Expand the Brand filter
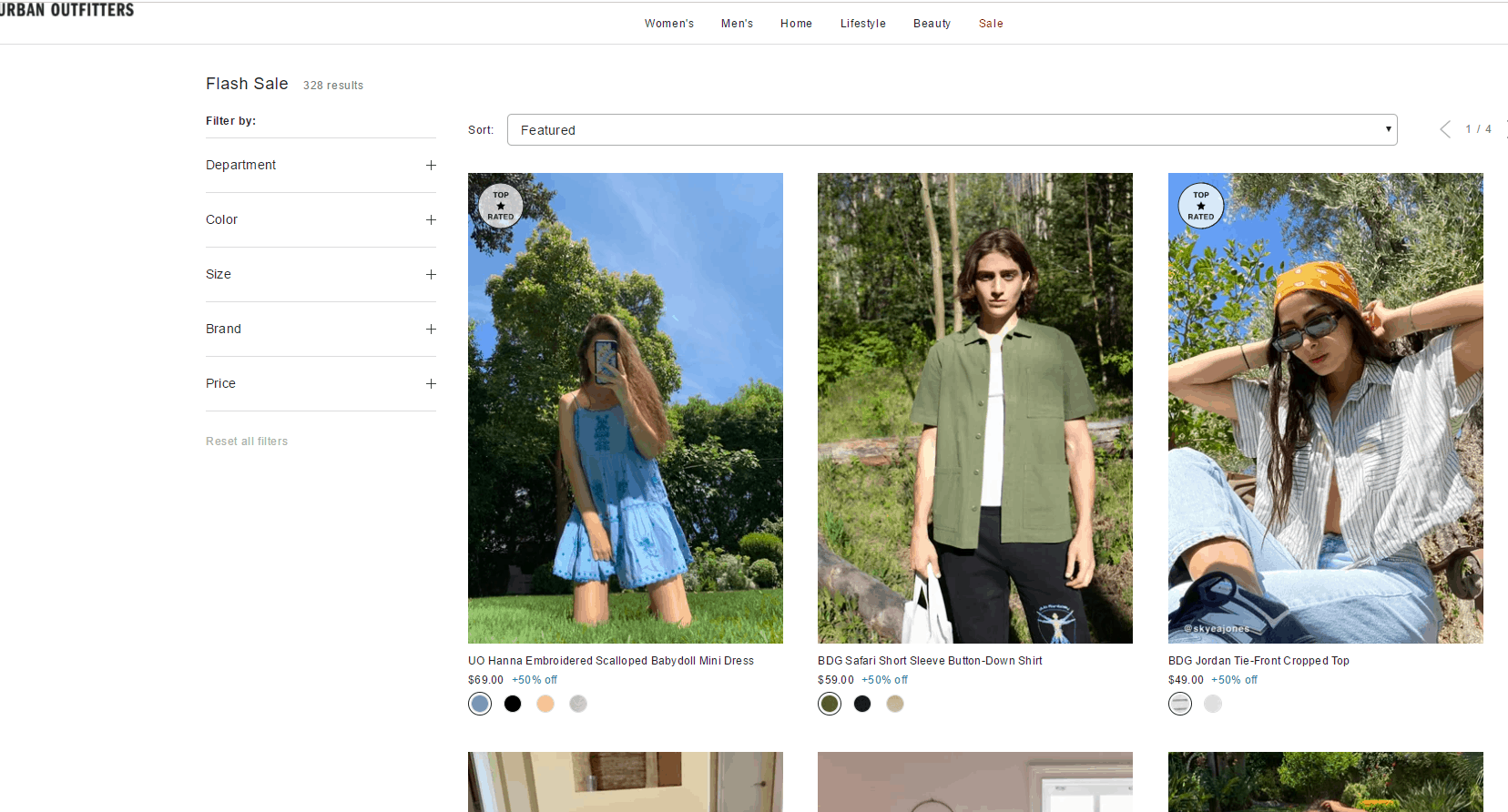 coord(321,329)
